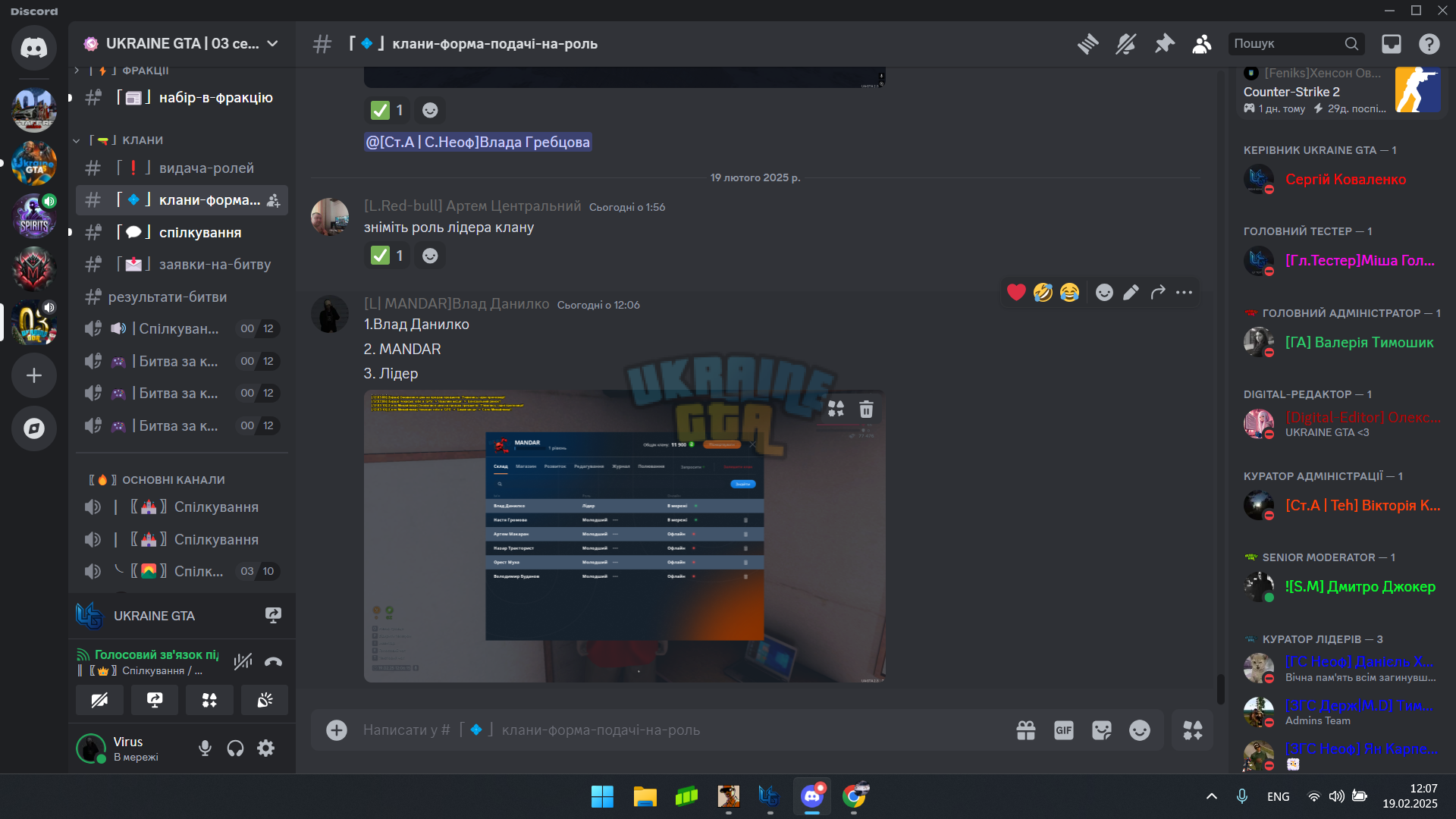Image resolution: width=1456 pixels, height=819 pixels.
Task: Open taskbar volume control
Action: click(1336, 796)
